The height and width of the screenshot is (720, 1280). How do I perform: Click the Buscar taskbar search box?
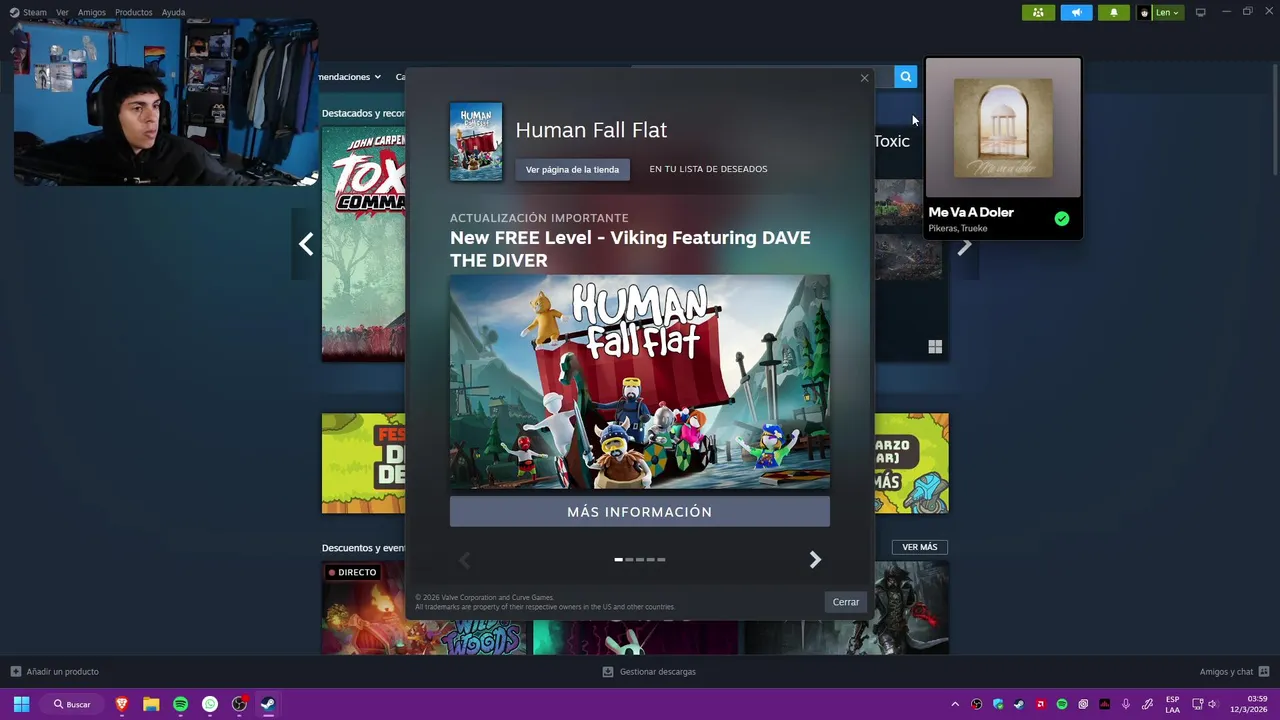(x=73, y=704)
